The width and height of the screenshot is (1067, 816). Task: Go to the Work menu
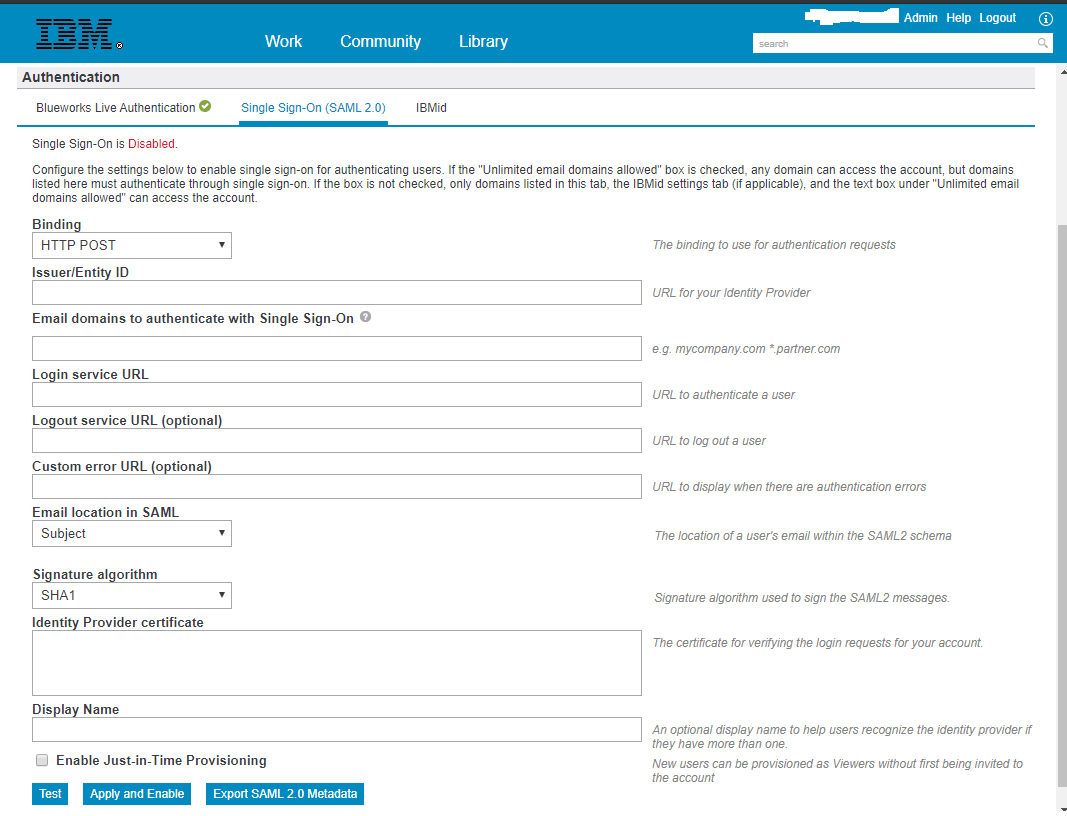pos(283,42)
